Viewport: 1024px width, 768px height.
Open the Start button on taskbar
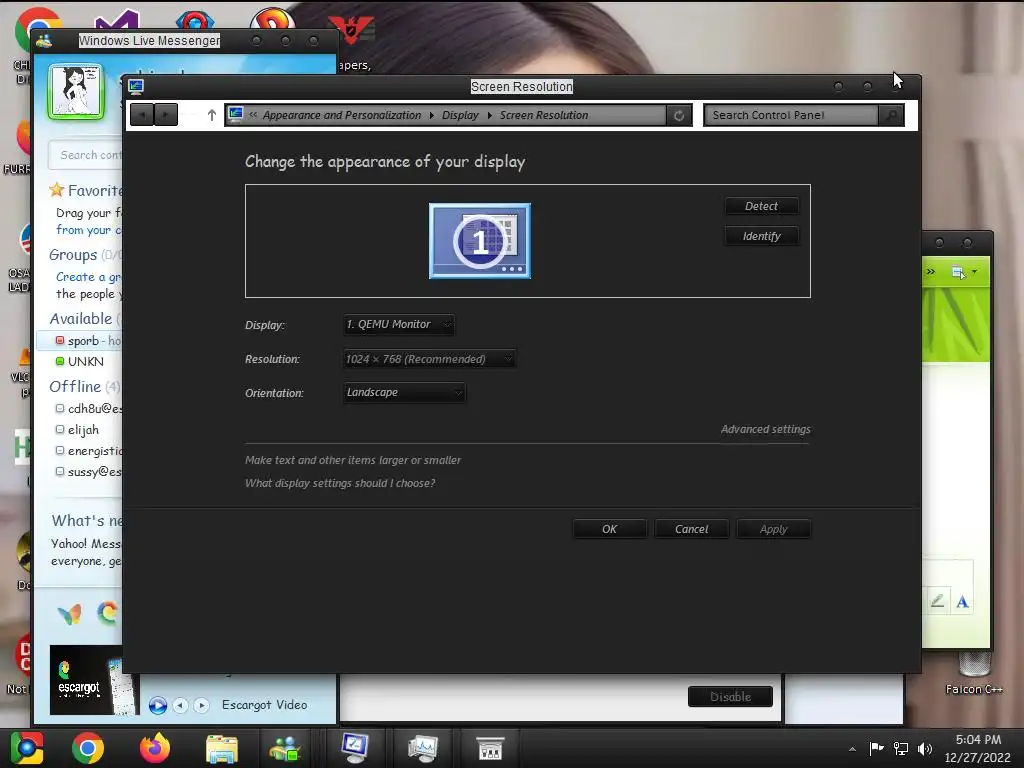coord(27,748)
